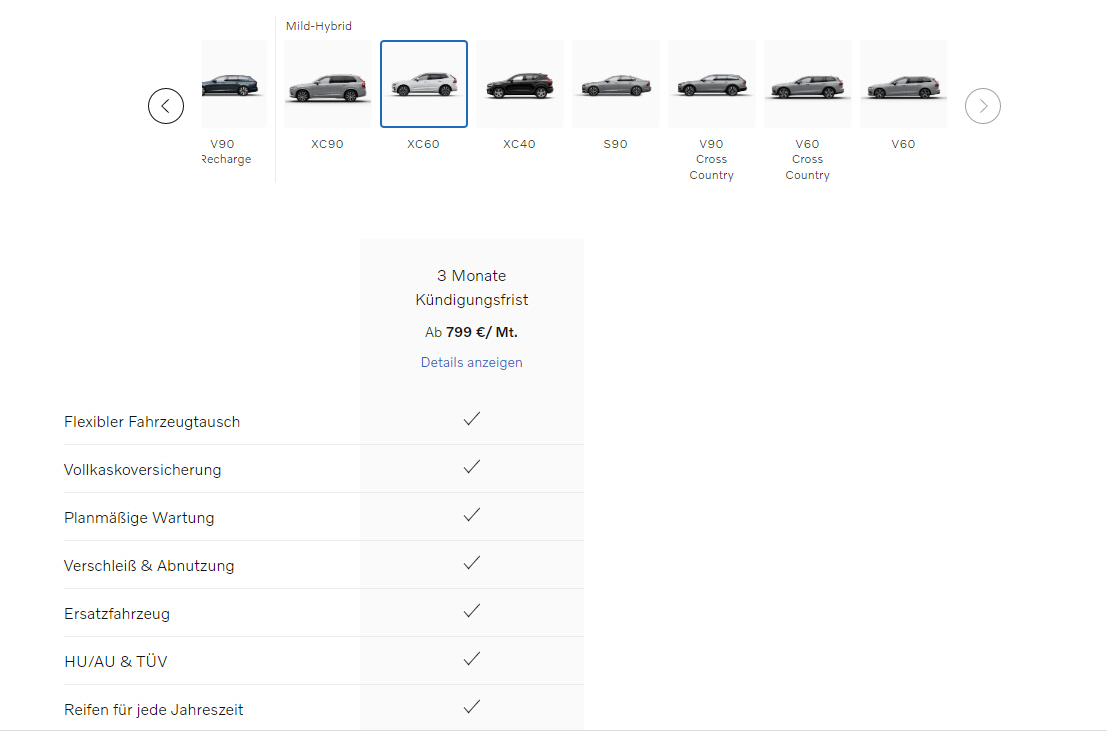Screen dimensions: 1107x744
Task: Select the S90 car thumbnail
Action: [x=616, y=84]
